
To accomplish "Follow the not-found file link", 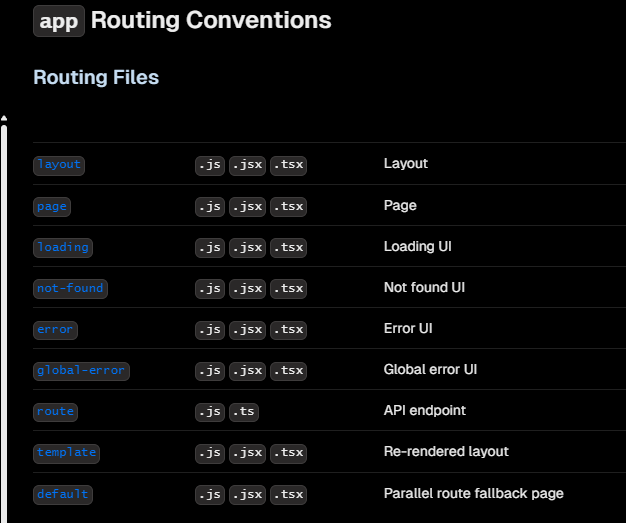I will coord(70,288).
